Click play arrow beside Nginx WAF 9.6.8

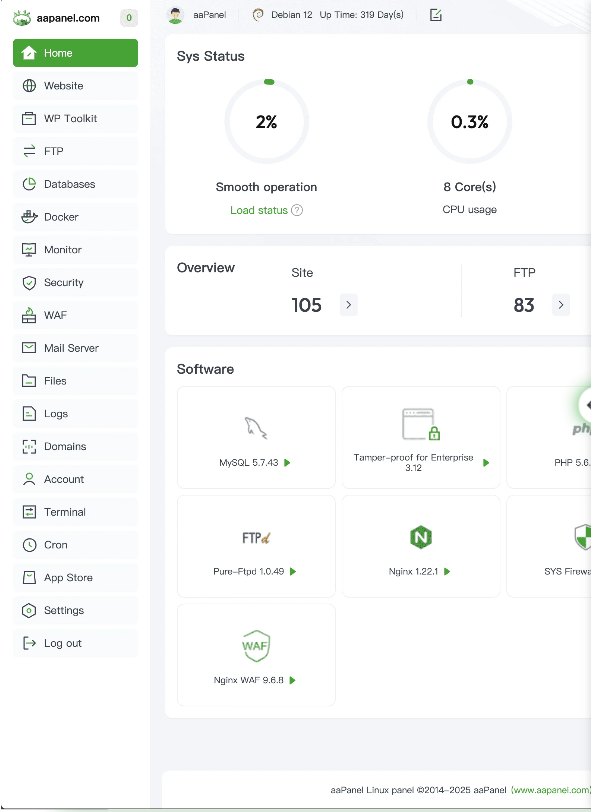[x=293, y=680]
